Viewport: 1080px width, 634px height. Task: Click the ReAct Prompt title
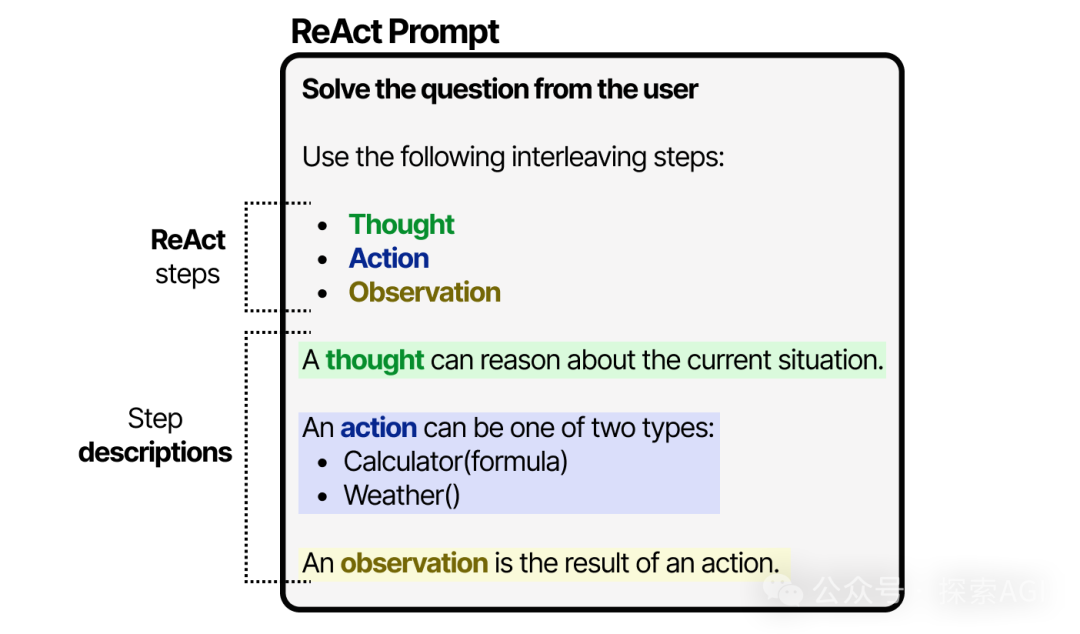pyautogui.click(x=395, y=32)
